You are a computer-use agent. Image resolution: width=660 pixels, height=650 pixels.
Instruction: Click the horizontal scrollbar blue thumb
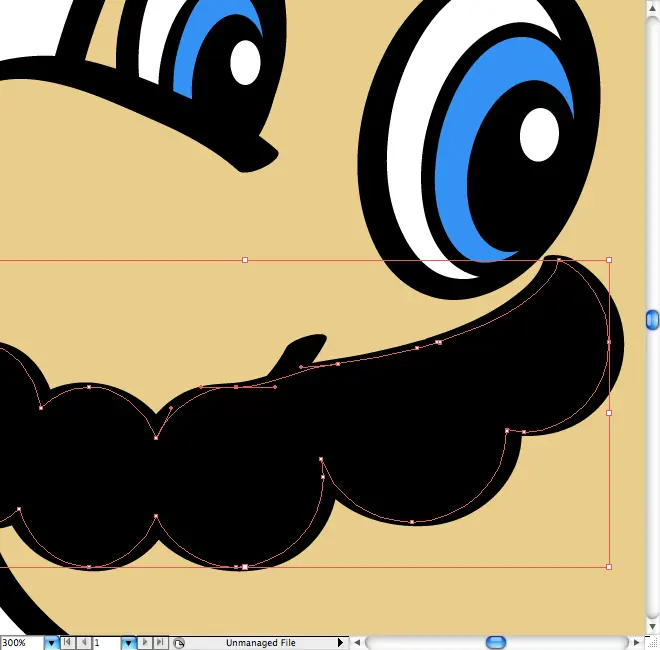point(496,642)
